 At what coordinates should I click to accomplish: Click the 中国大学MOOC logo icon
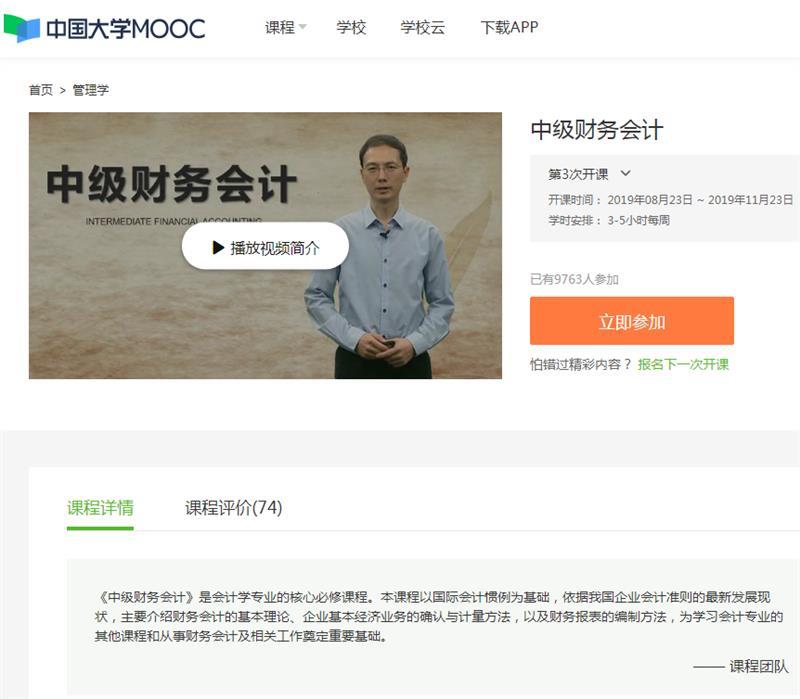[21, 28]
